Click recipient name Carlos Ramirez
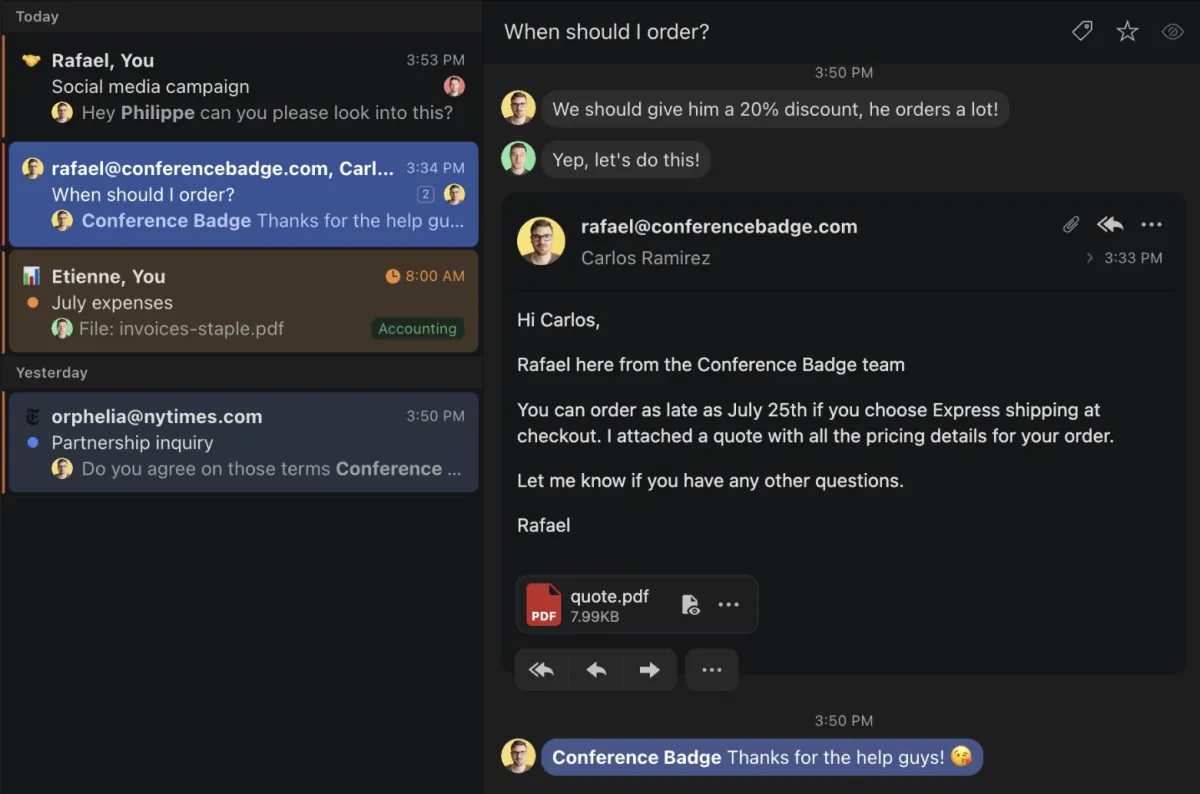 click(645, 258)
